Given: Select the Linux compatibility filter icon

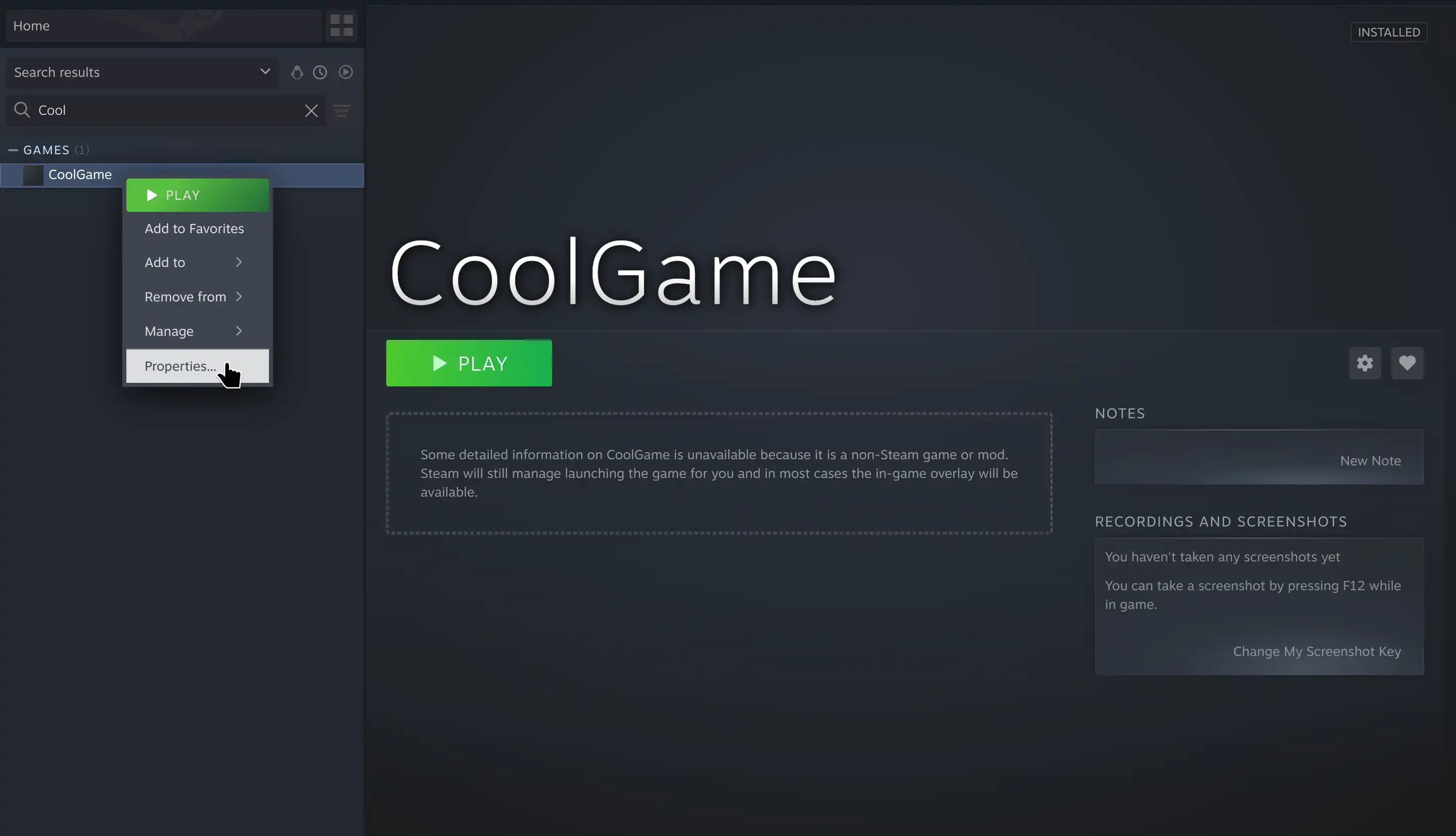Looking at the screenshot, I should 297,72.
